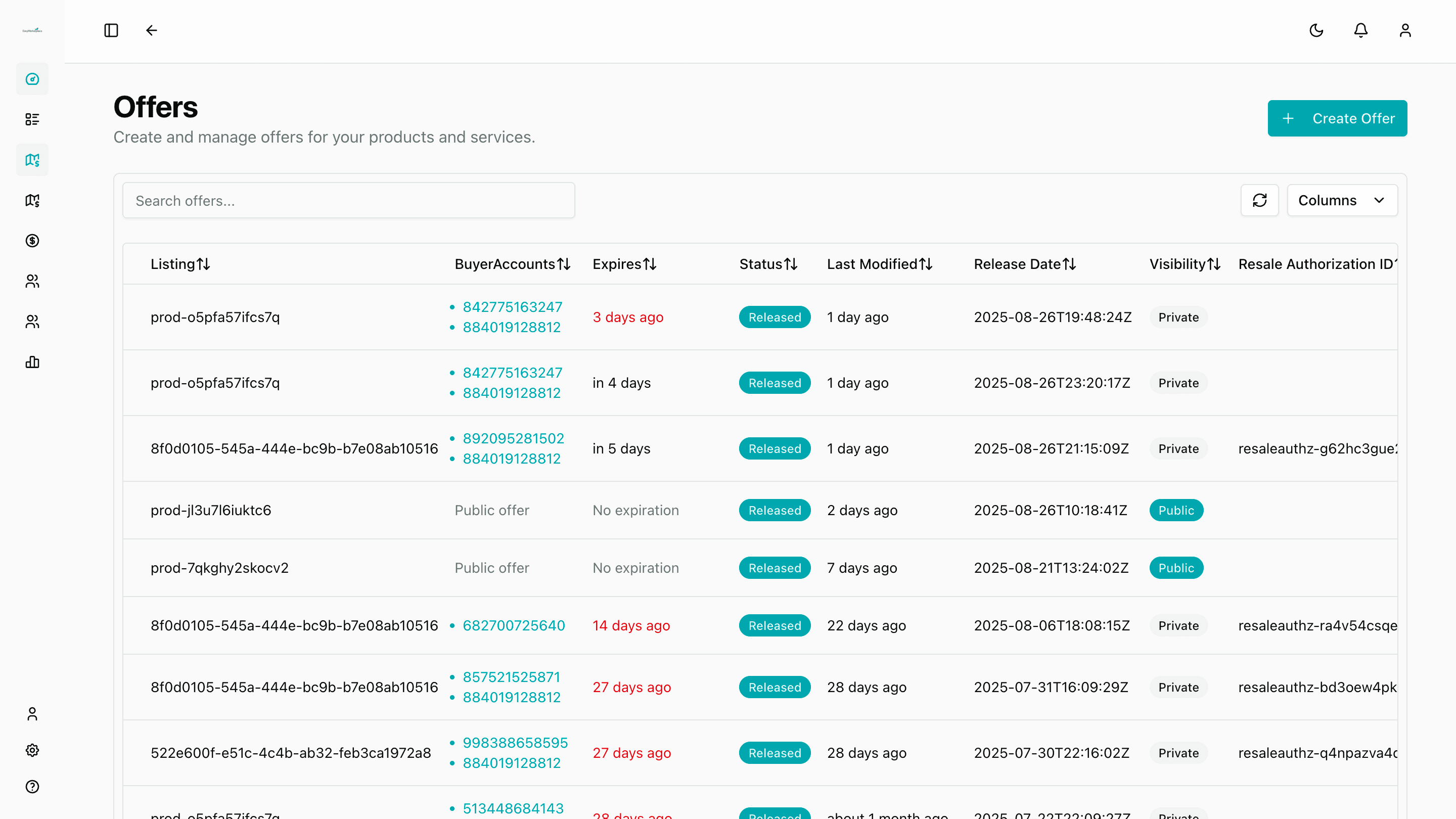Click resaleauthz-g62hc3gue resale authorization ID
The image size is (1456, 819).
pos(1317,449)
